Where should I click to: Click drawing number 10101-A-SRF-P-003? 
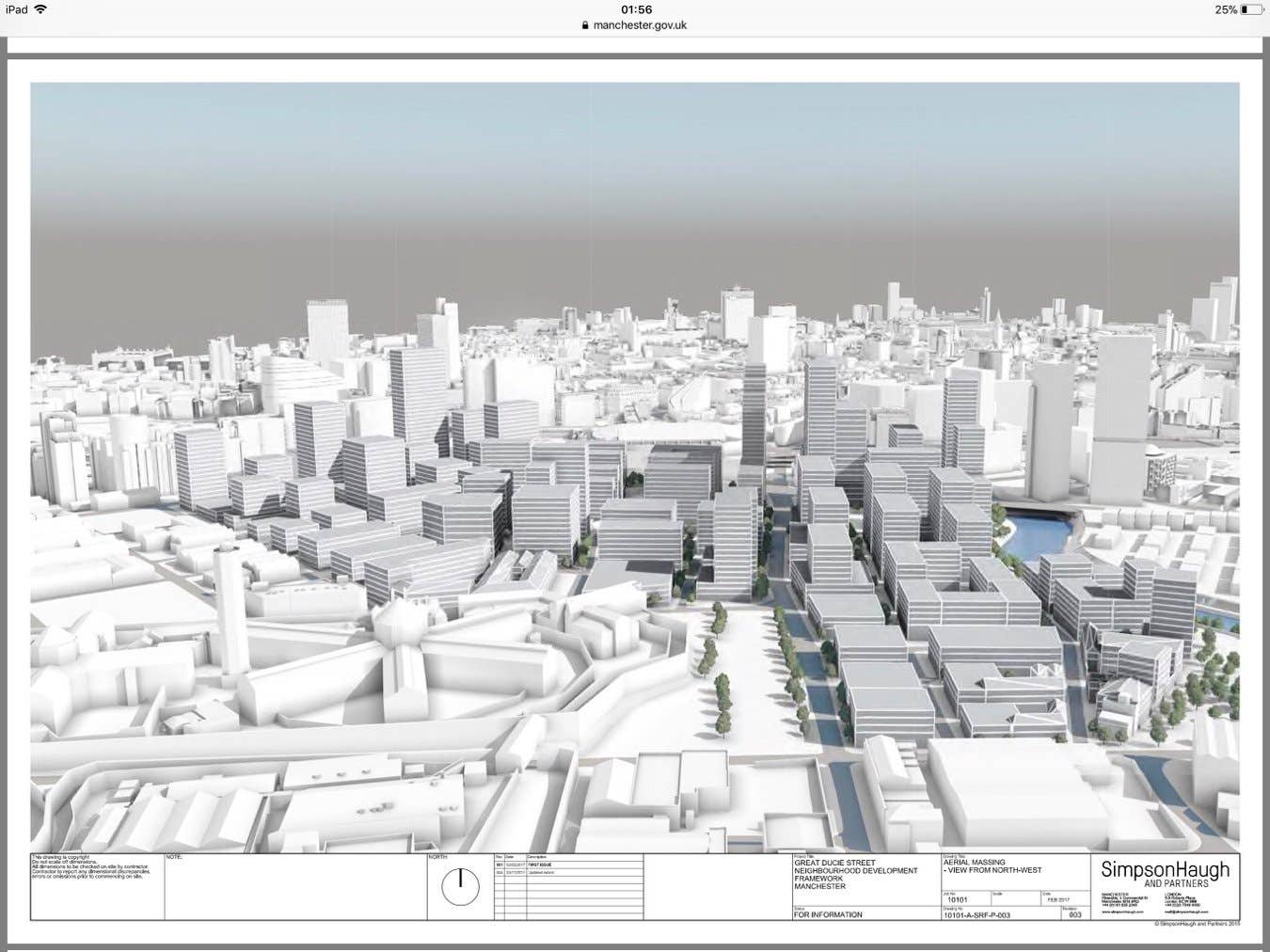[976, 915]
